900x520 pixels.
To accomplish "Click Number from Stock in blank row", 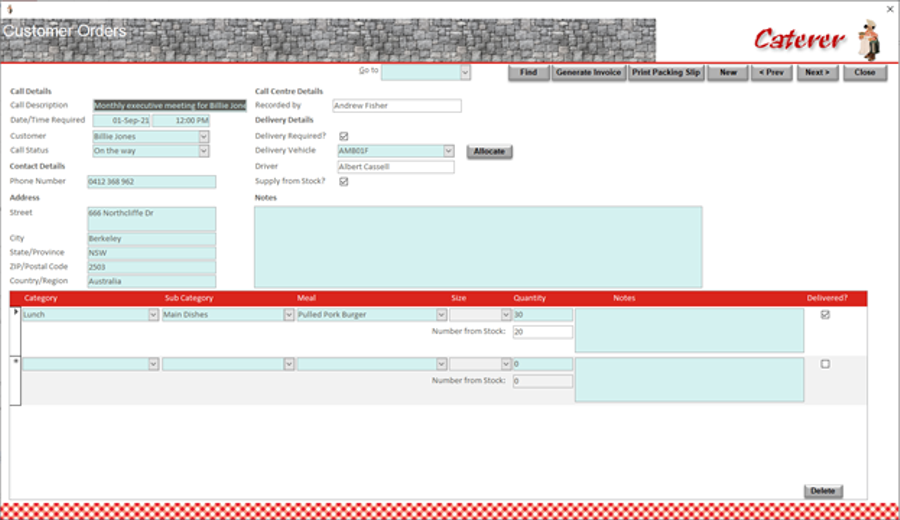I will click(x=542, y=381).
